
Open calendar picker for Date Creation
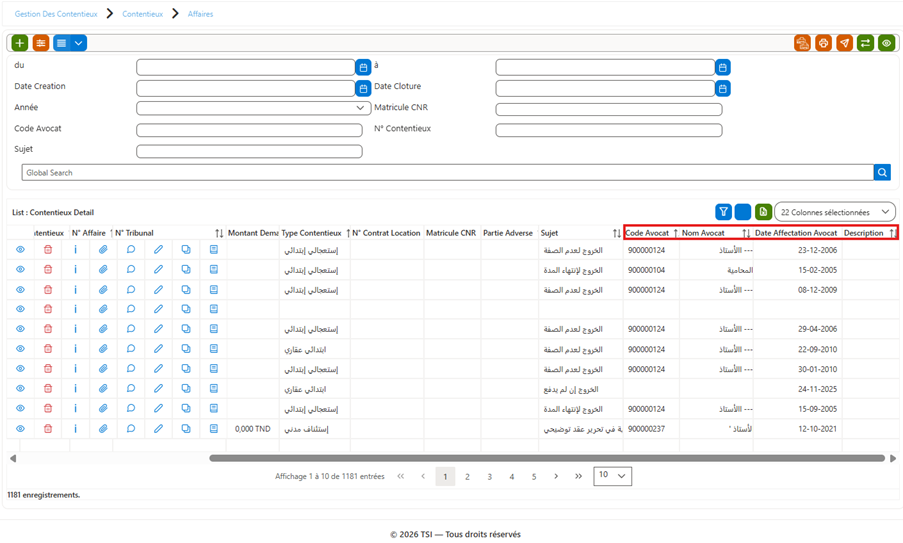pyautogui.click(x=363, y=89)
